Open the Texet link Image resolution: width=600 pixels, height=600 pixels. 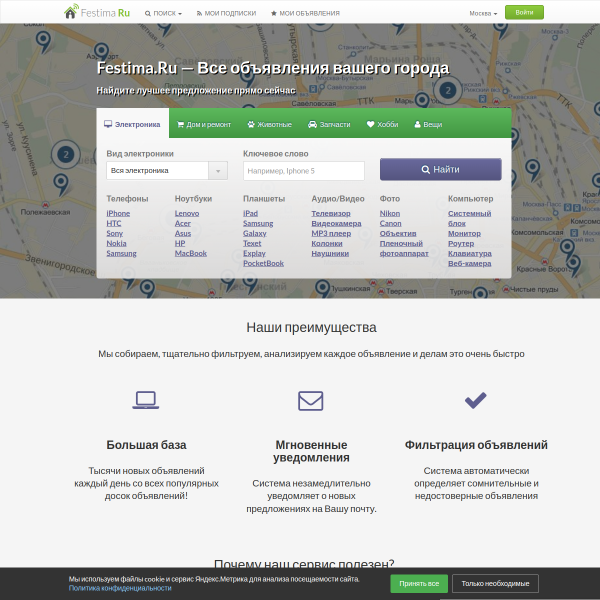pyautogui.click(x=252, y=243)
